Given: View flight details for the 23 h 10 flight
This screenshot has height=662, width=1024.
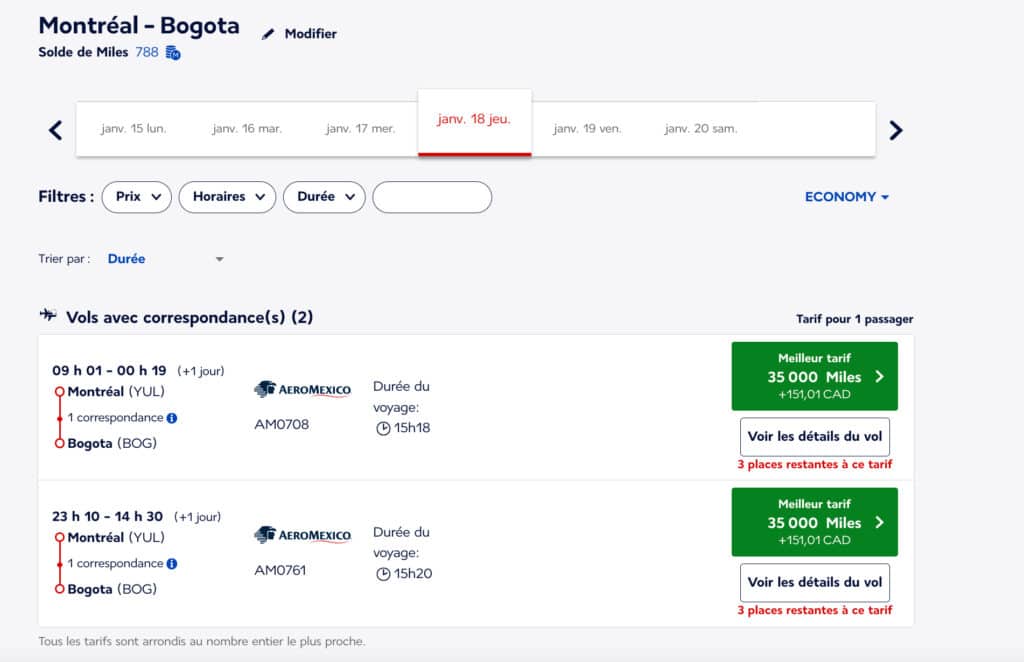Looking at the screenshot, I should click(814, 582).
